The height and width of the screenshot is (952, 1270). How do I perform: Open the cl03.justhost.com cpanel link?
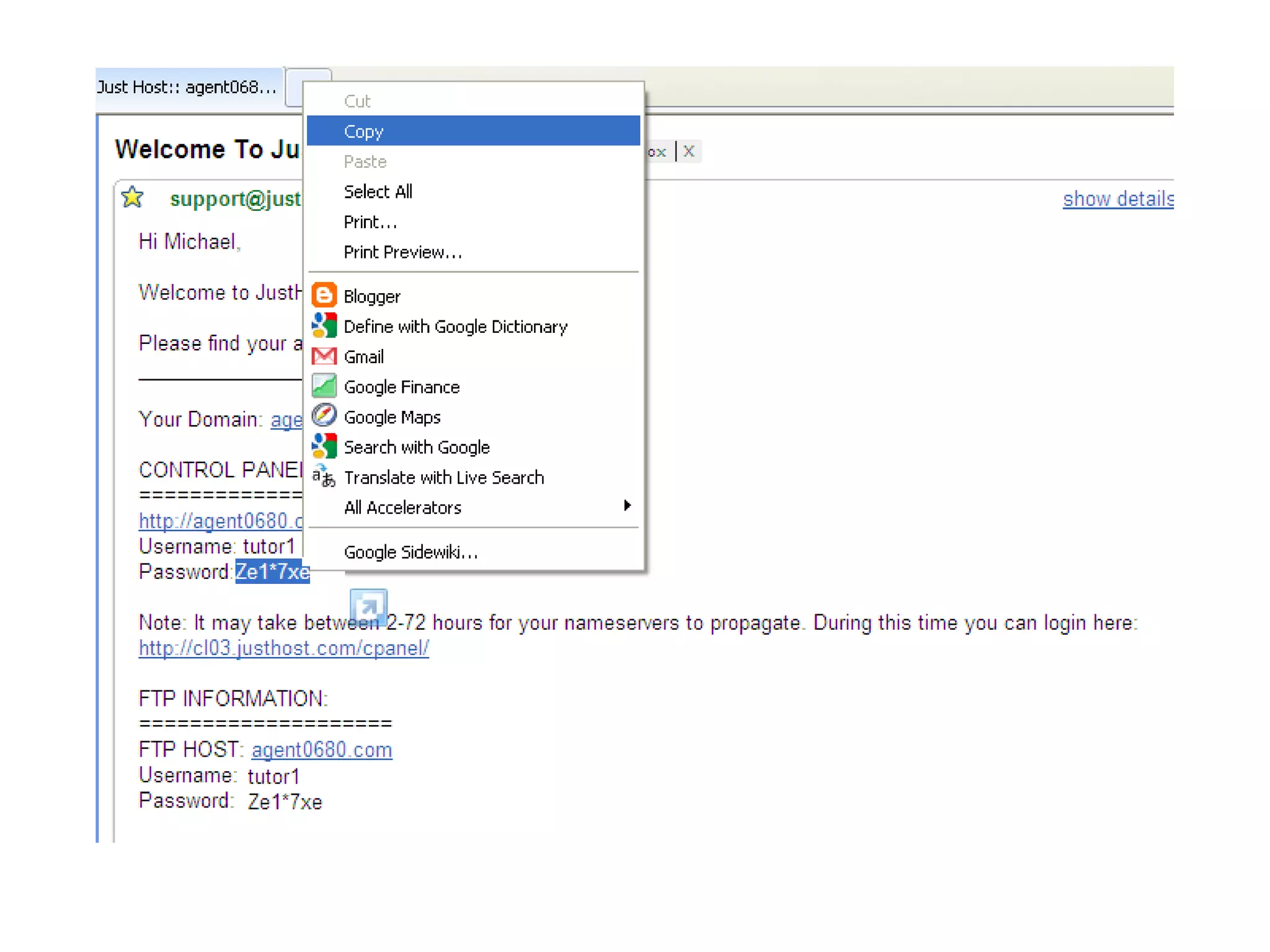coord(283,648)
